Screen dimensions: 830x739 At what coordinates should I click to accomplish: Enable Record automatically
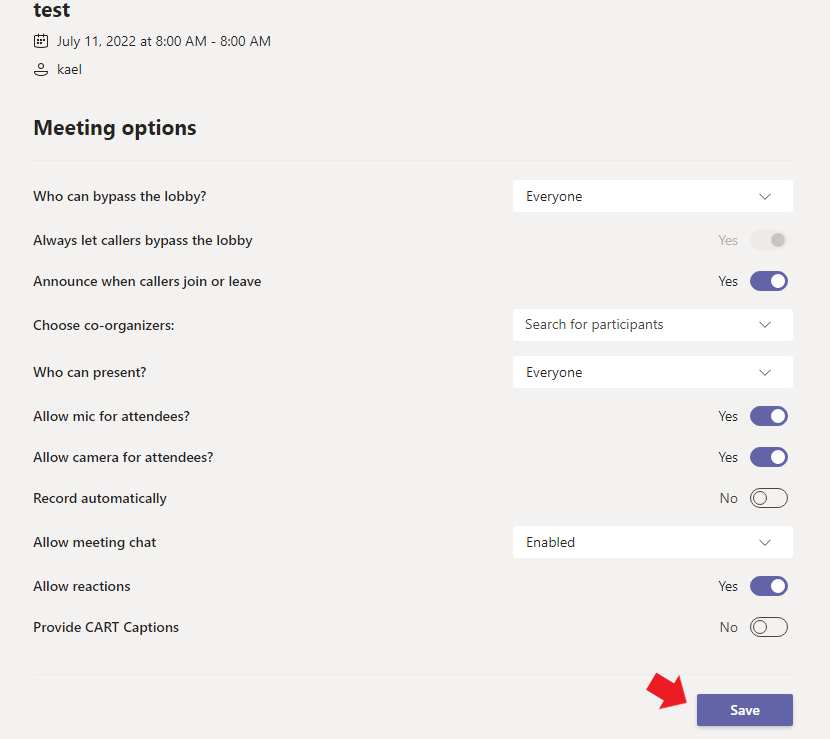(x=768, y=497)
